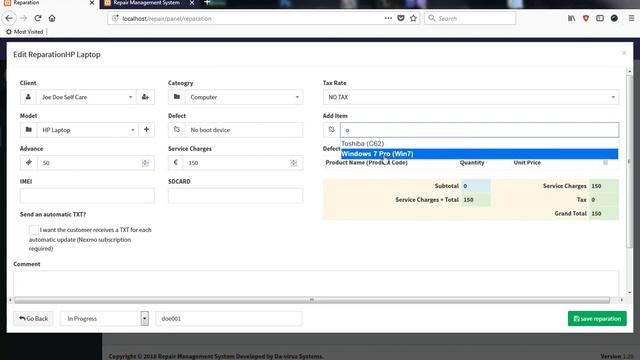Open the Model dropdown HP Laptop
The height and width of the screenshot is (360, 640).
88,130
